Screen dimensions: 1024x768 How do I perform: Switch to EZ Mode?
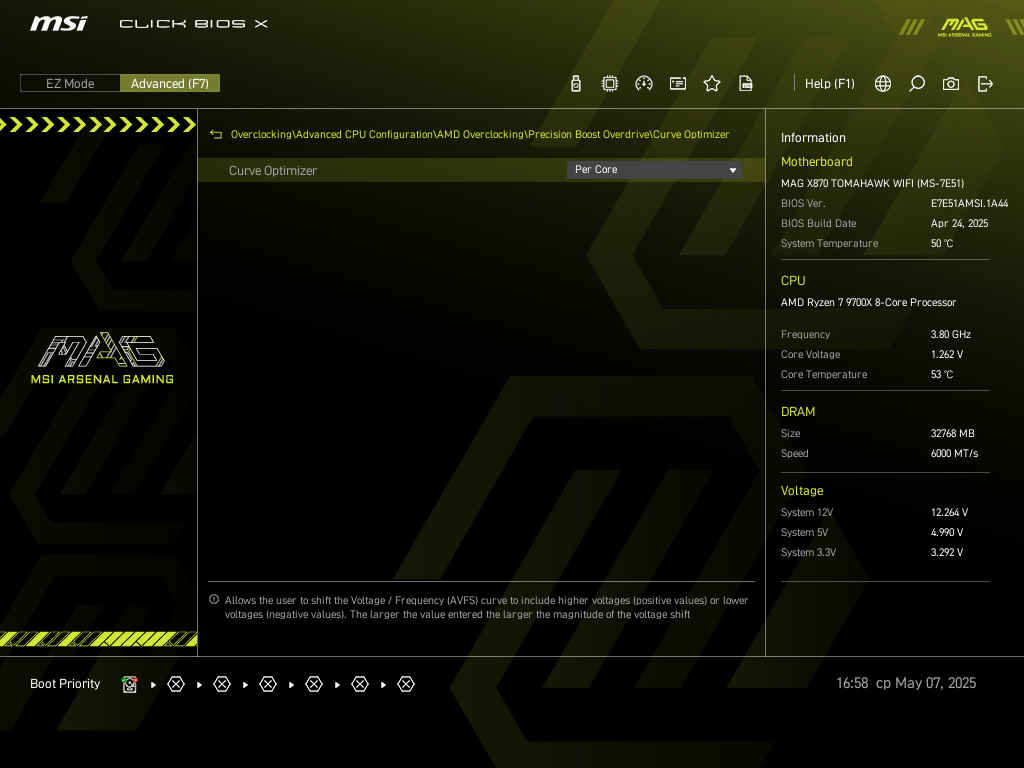(70, 84)
